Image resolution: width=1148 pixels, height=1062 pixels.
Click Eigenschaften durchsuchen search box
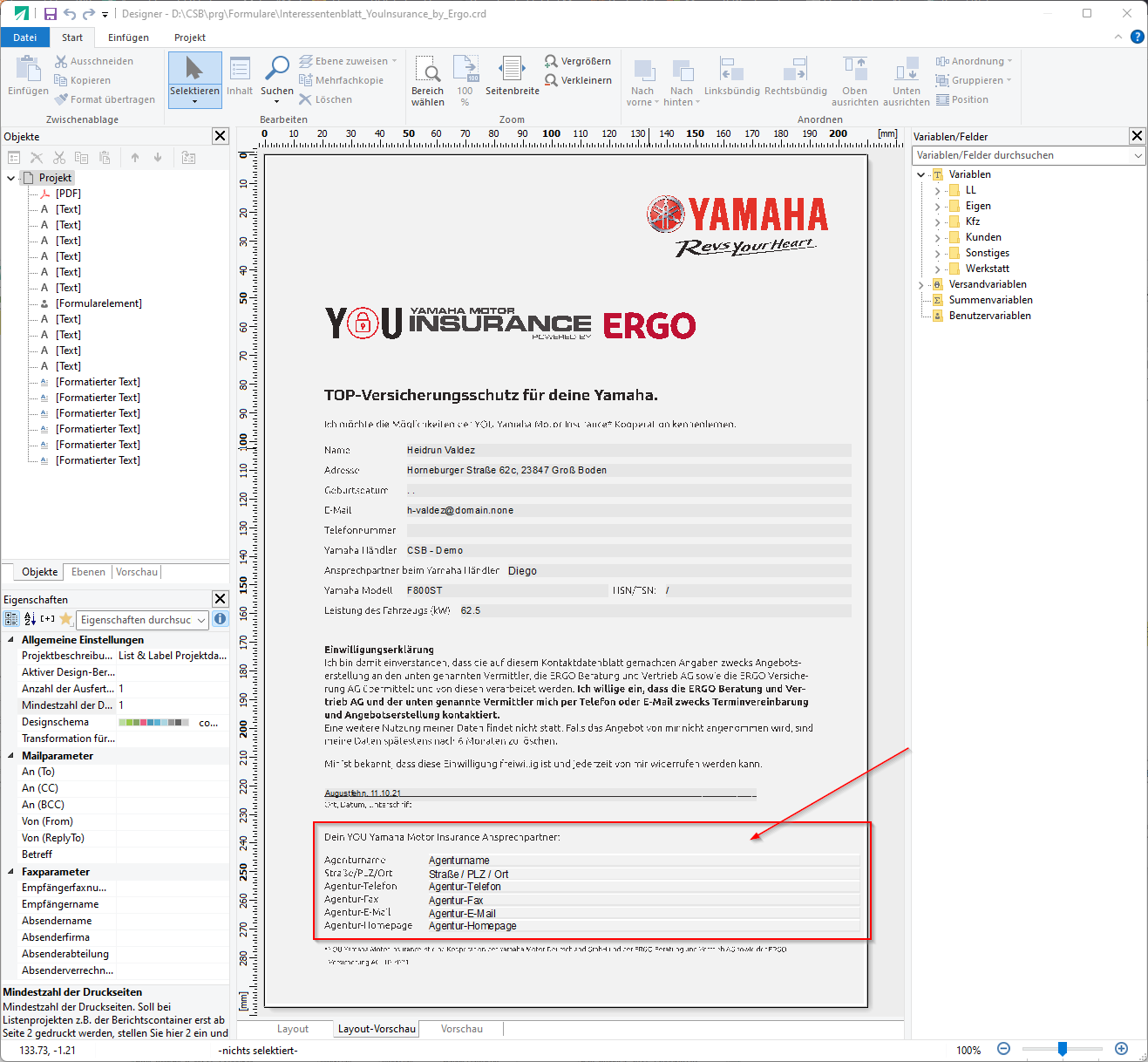point(142,620)
